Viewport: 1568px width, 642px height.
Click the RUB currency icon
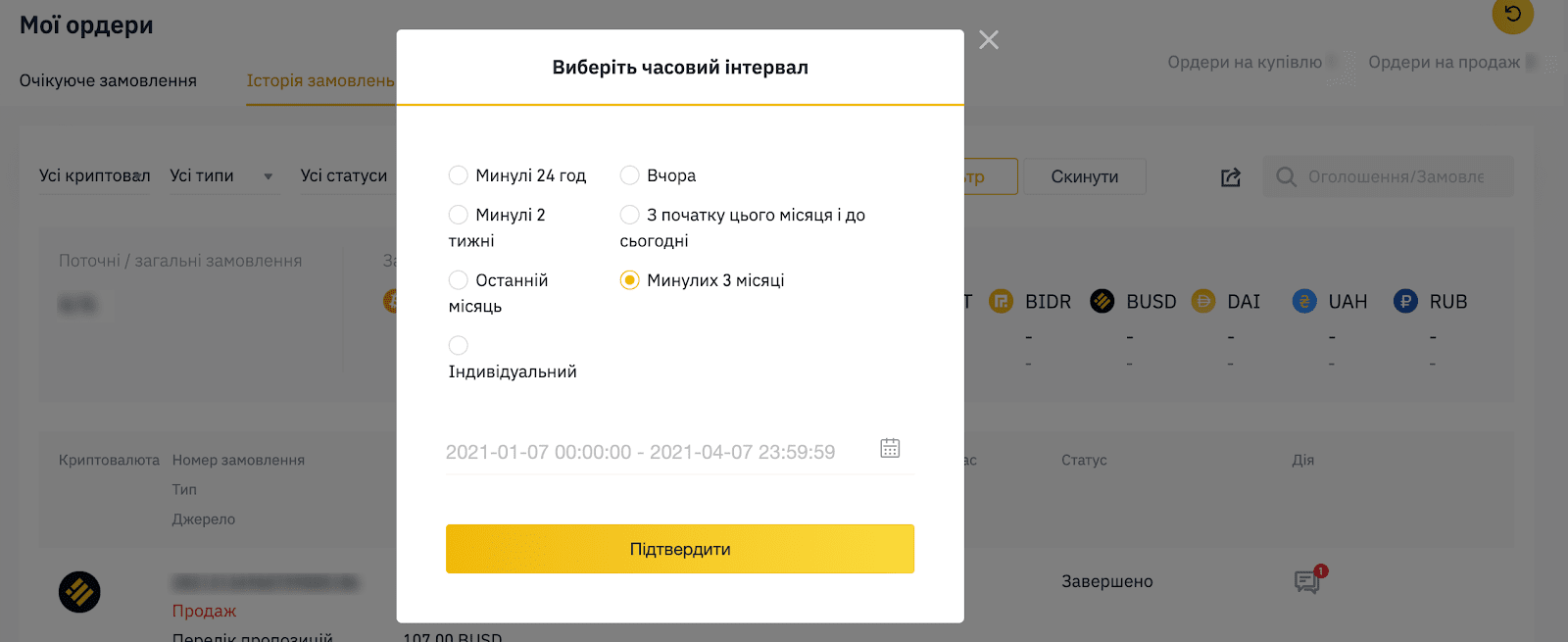pos(1405,301)
